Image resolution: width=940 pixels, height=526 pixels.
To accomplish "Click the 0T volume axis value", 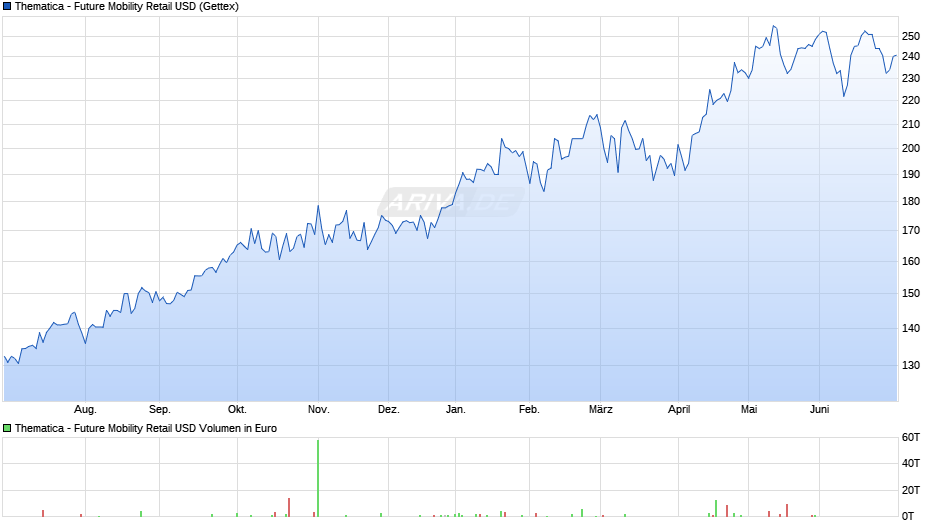I will pos(908,516).
